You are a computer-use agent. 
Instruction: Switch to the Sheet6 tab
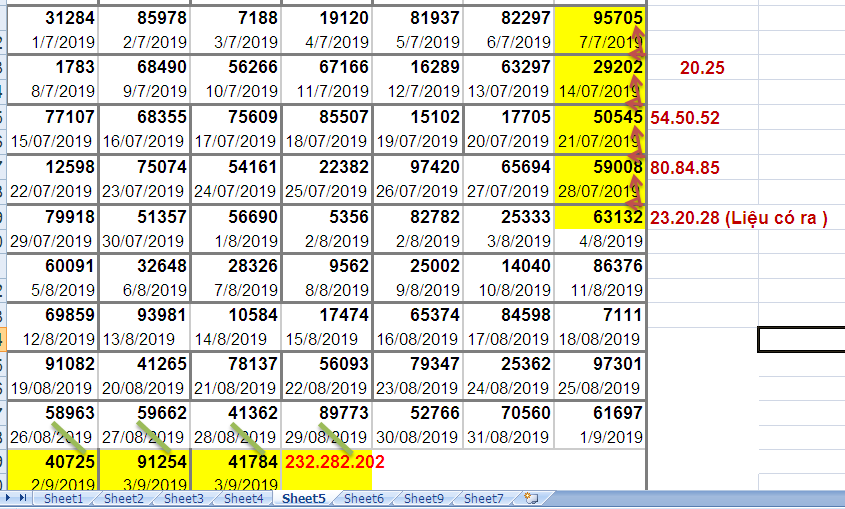363,498
